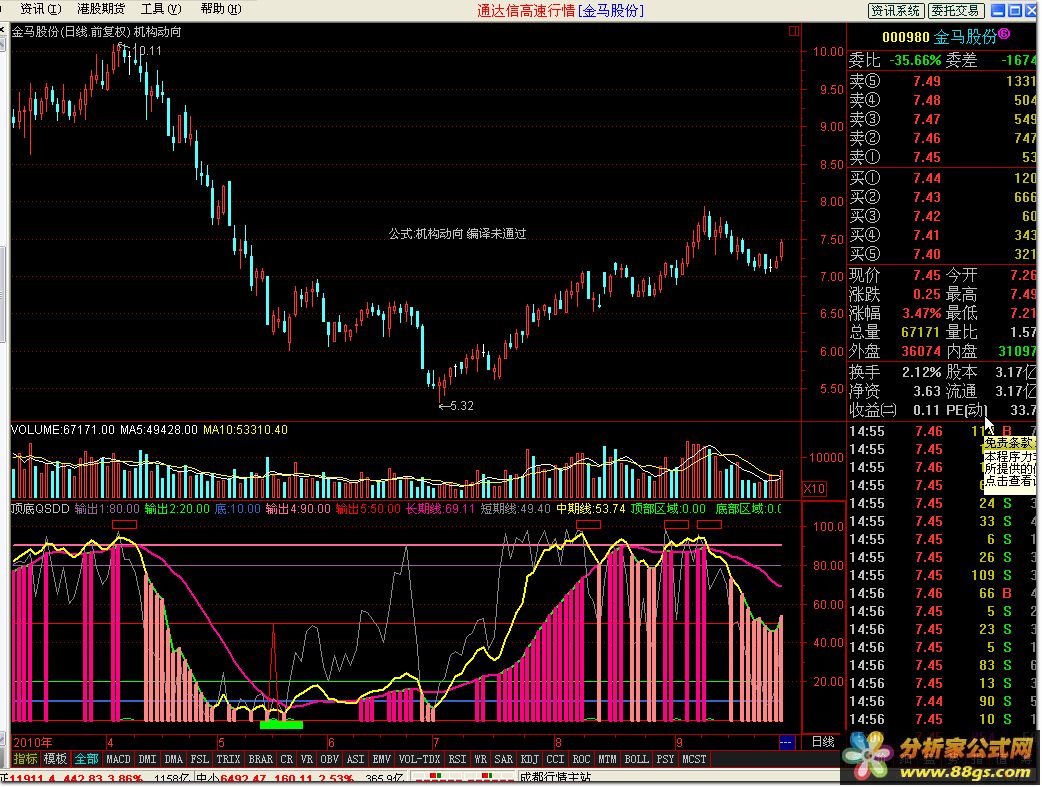This screenshot has width=1042, height=787.
Task: Click the 现价 7.45 value
Action: click(926, 275)
